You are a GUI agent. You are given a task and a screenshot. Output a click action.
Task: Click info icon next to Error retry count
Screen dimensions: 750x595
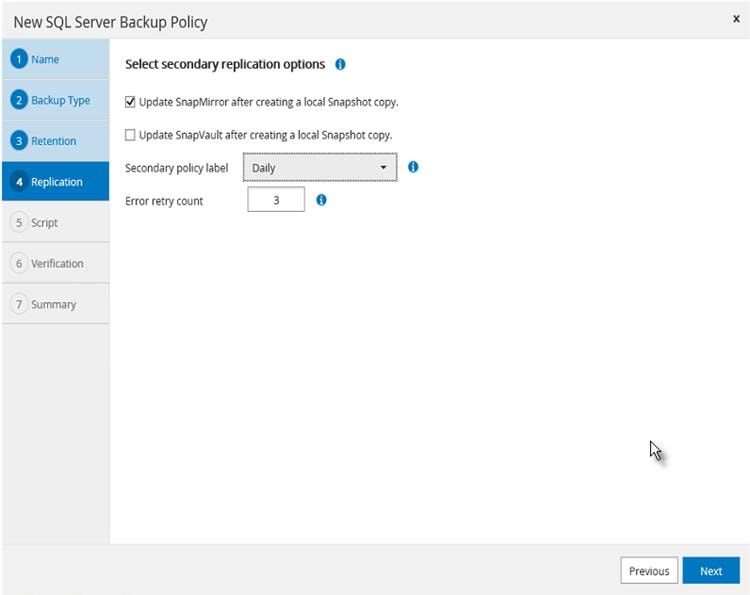click(x=321, y=200)
